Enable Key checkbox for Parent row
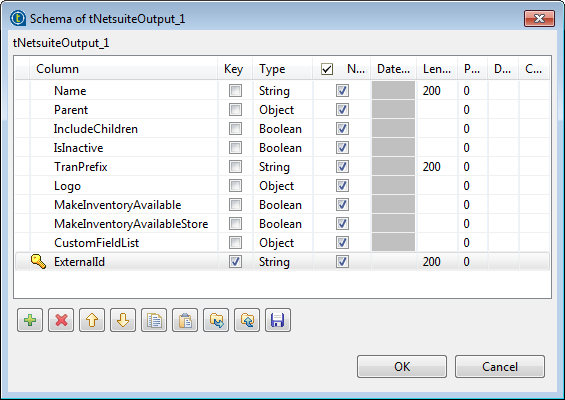Image resolution: width=565 pixels, height=400 pixels. click(235, 110)
